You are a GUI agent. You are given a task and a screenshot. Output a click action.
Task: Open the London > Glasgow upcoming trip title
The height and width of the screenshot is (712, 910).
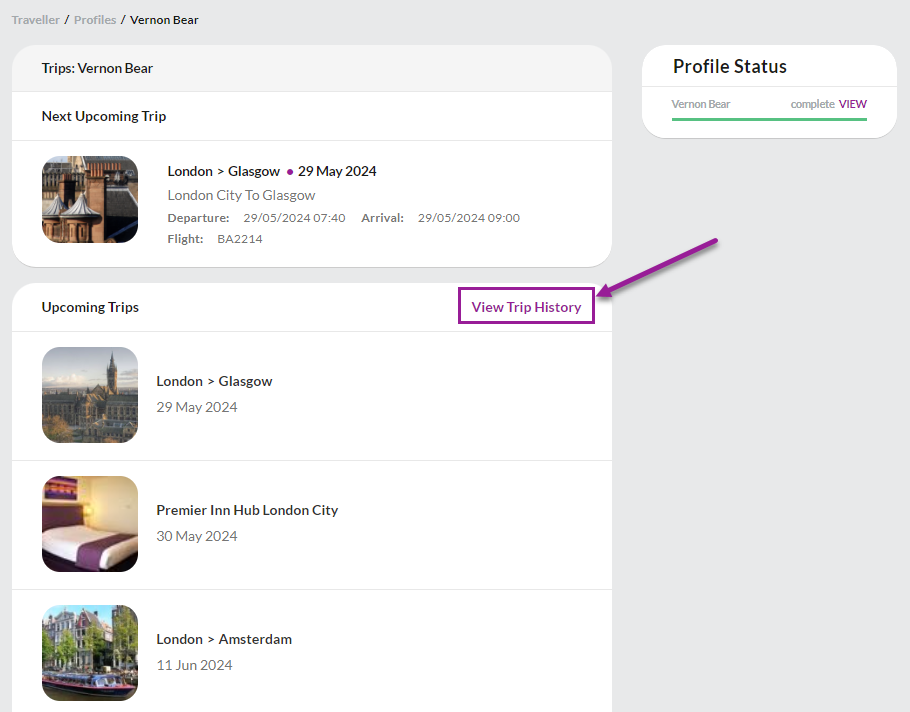pos(214,381)
